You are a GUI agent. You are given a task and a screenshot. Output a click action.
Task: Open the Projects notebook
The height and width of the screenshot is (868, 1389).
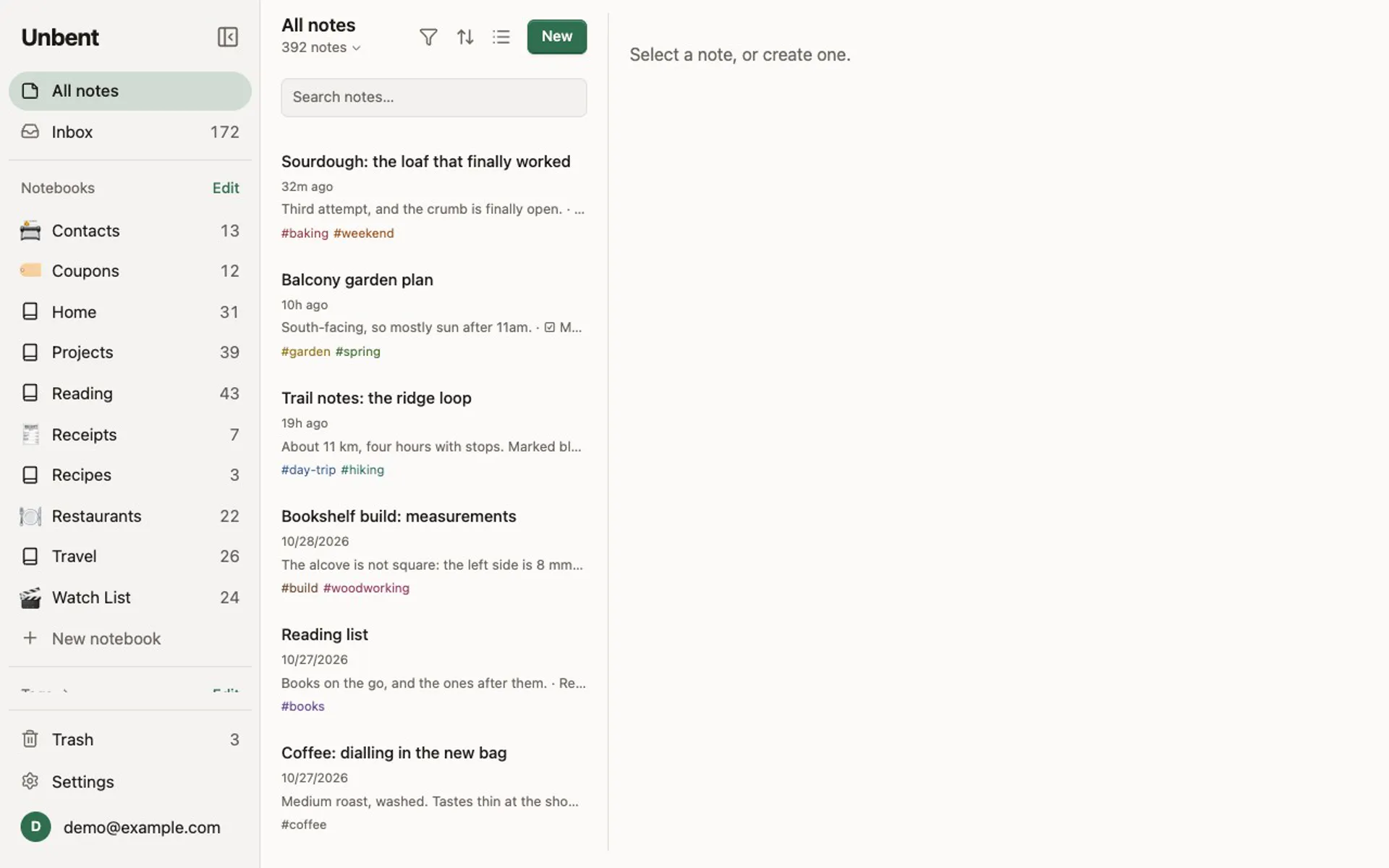click(x=130, y=352)
